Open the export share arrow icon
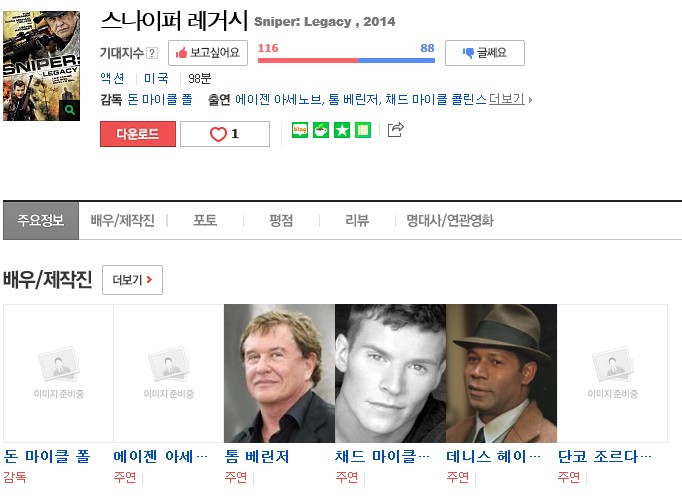This screenshot has width=682, height=501. pos(395,130)
